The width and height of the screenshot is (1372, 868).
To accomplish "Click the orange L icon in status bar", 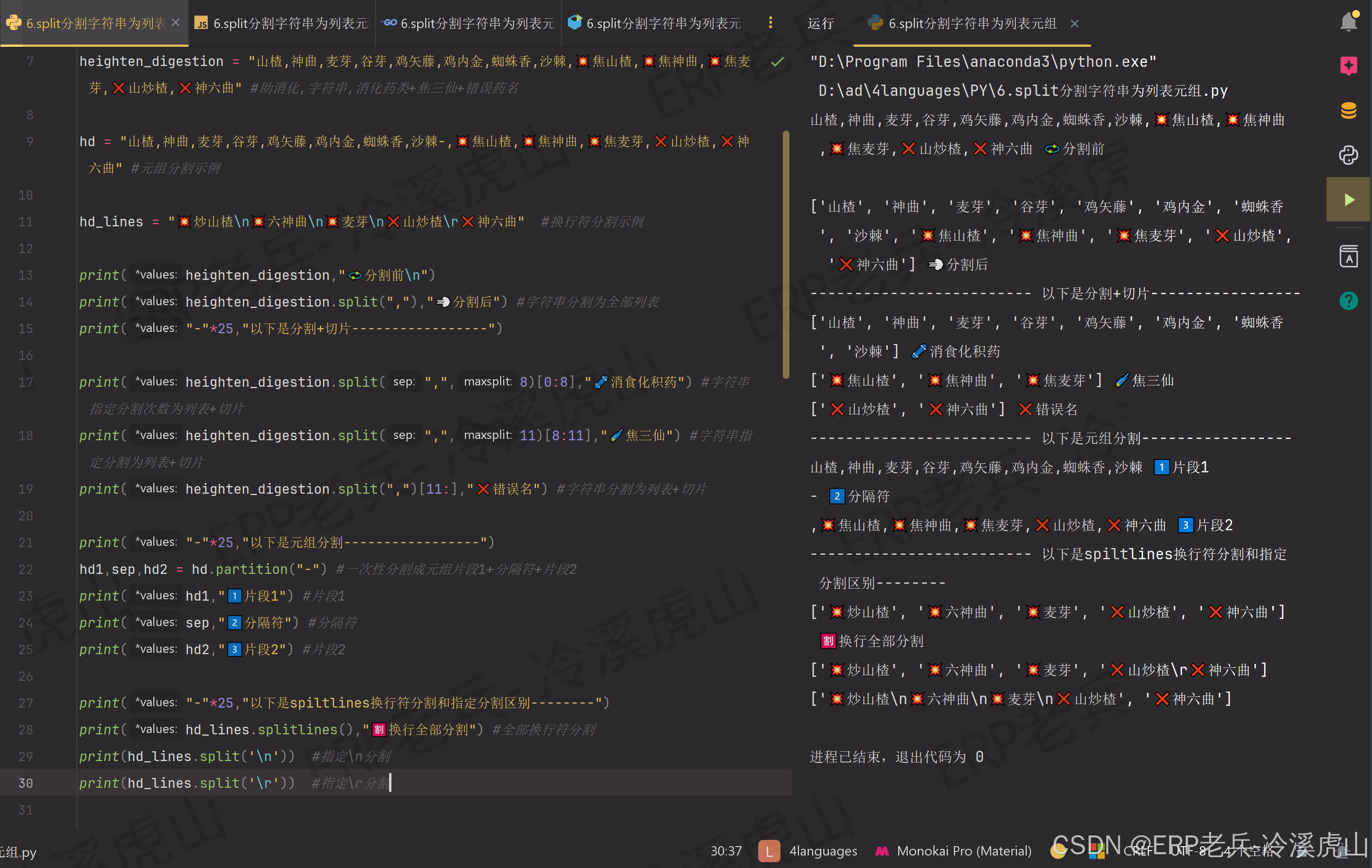I will pyautogui.click(x=768, y=851).
